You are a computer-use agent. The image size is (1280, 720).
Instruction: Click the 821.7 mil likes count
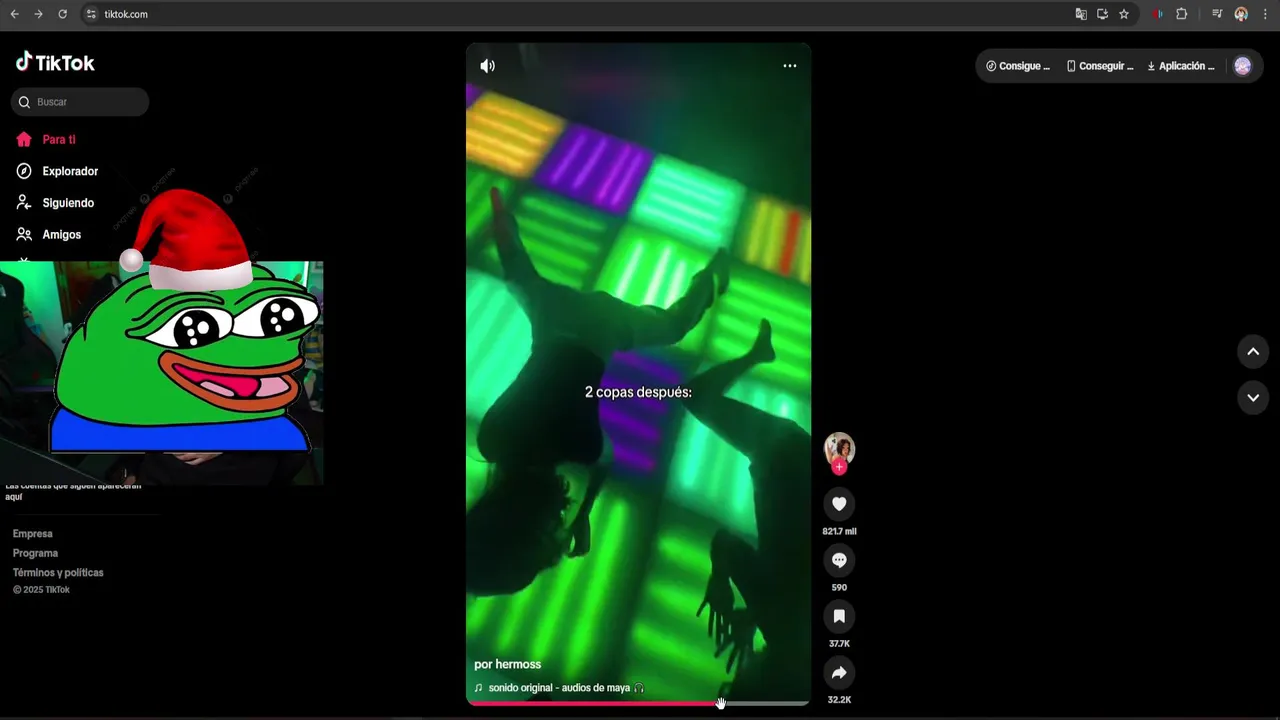point(839,531)
